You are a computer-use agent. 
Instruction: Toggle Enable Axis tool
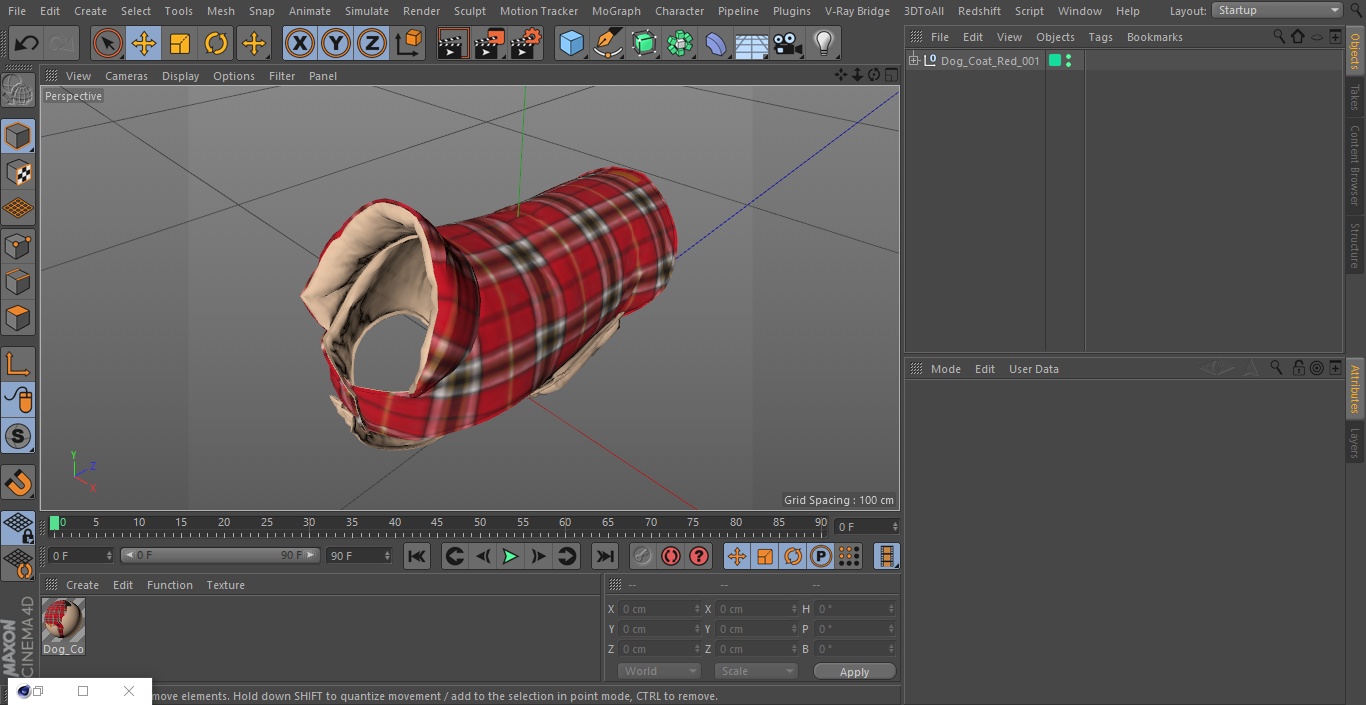[x=18, y=364]
